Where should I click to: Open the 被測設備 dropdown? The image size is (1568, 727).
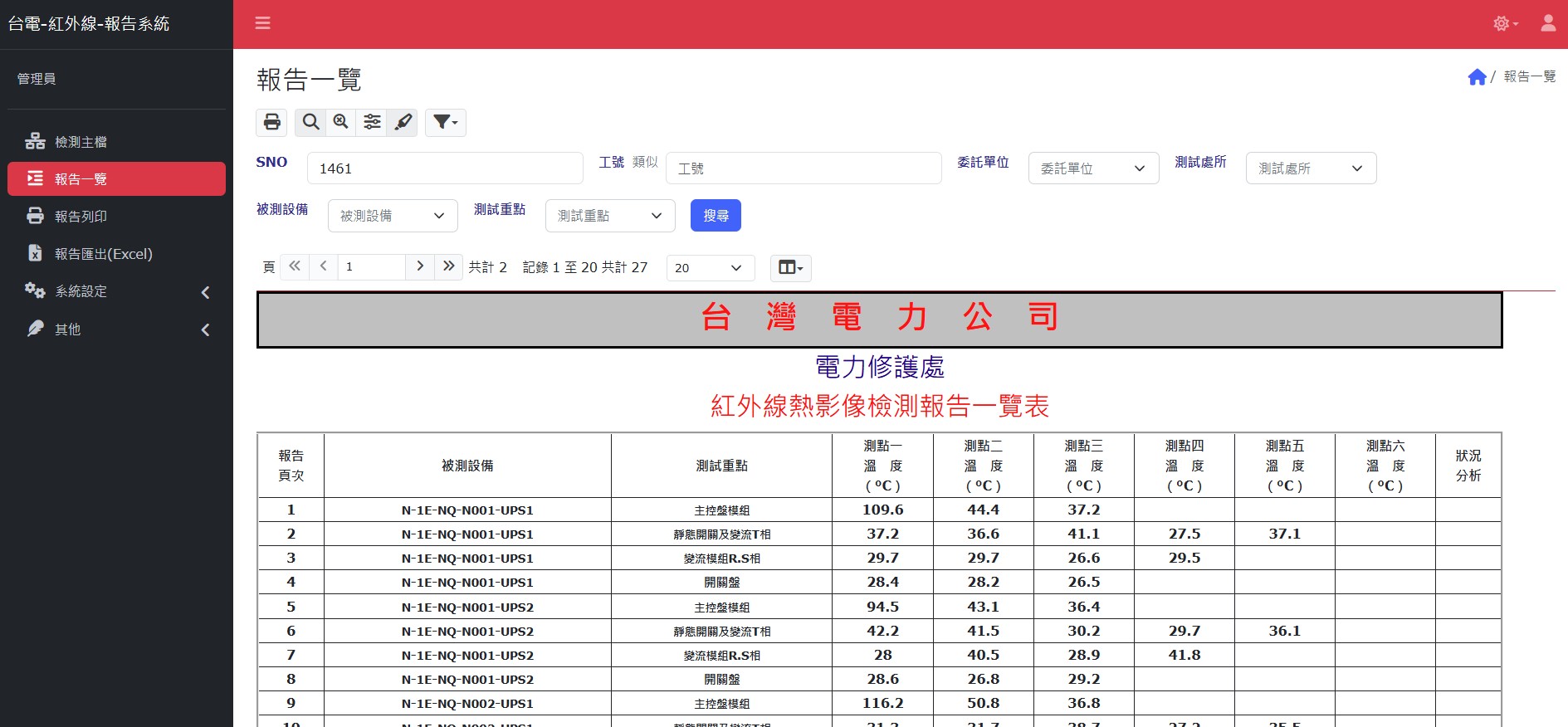pos(393,216)
